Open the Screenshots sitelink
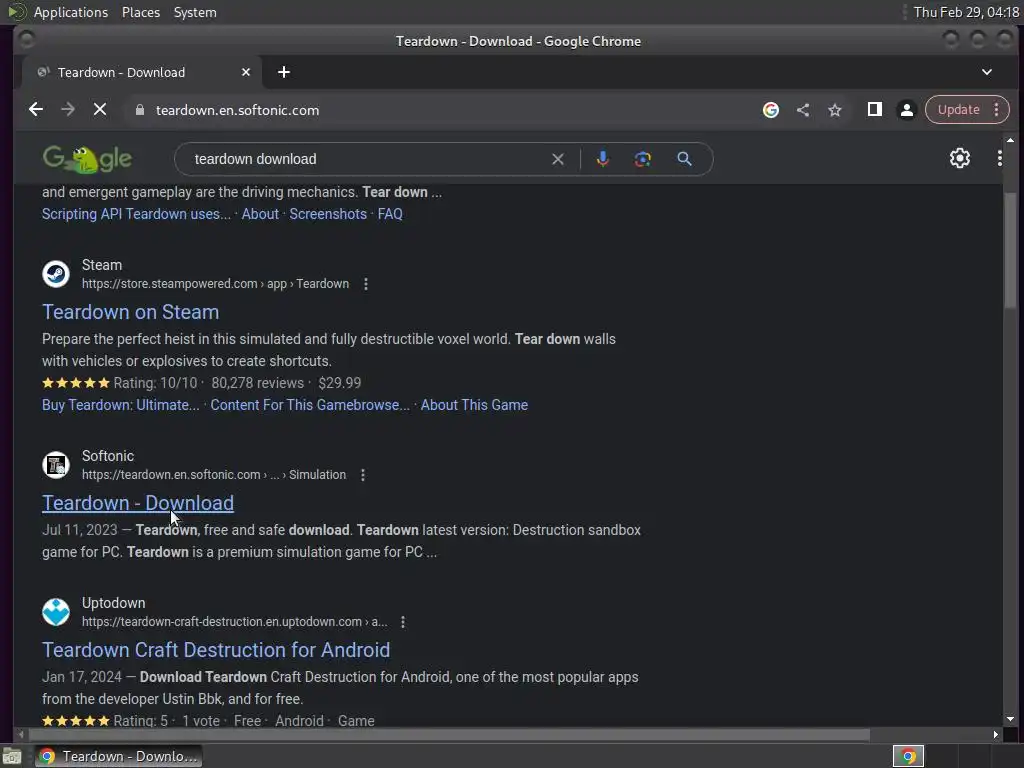This screenshot has width=1024, height=768. [x=328, y=214]
